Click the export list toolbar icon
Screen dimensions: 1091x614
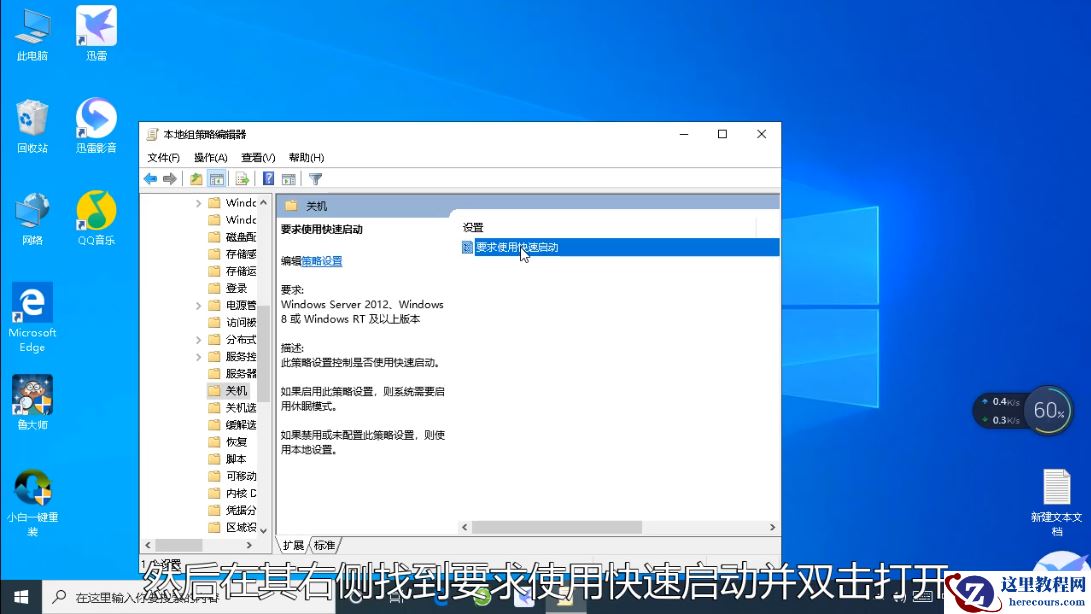point(243,179)
